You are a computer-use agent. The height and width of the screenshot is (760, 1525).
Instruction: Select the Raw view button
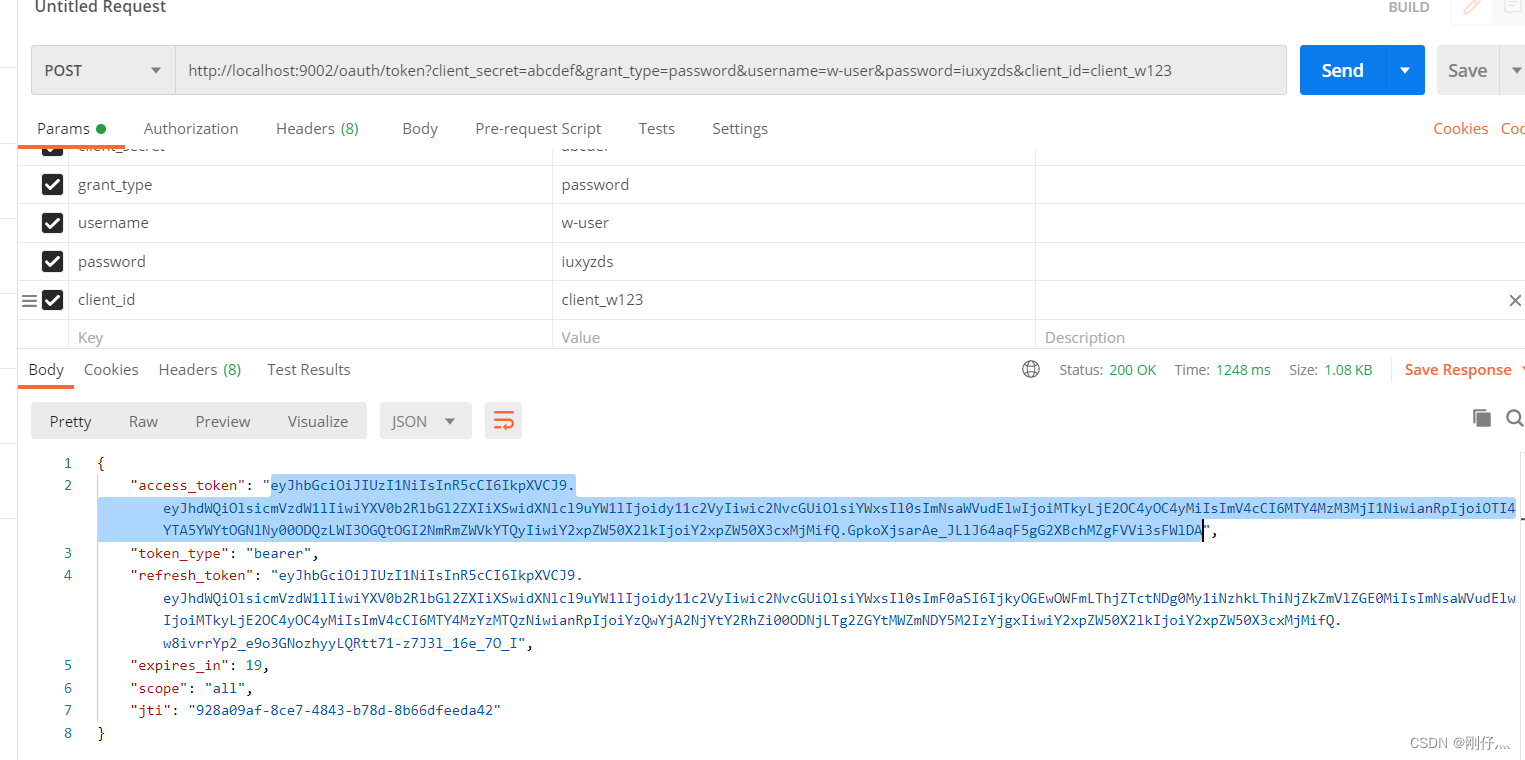143,421
